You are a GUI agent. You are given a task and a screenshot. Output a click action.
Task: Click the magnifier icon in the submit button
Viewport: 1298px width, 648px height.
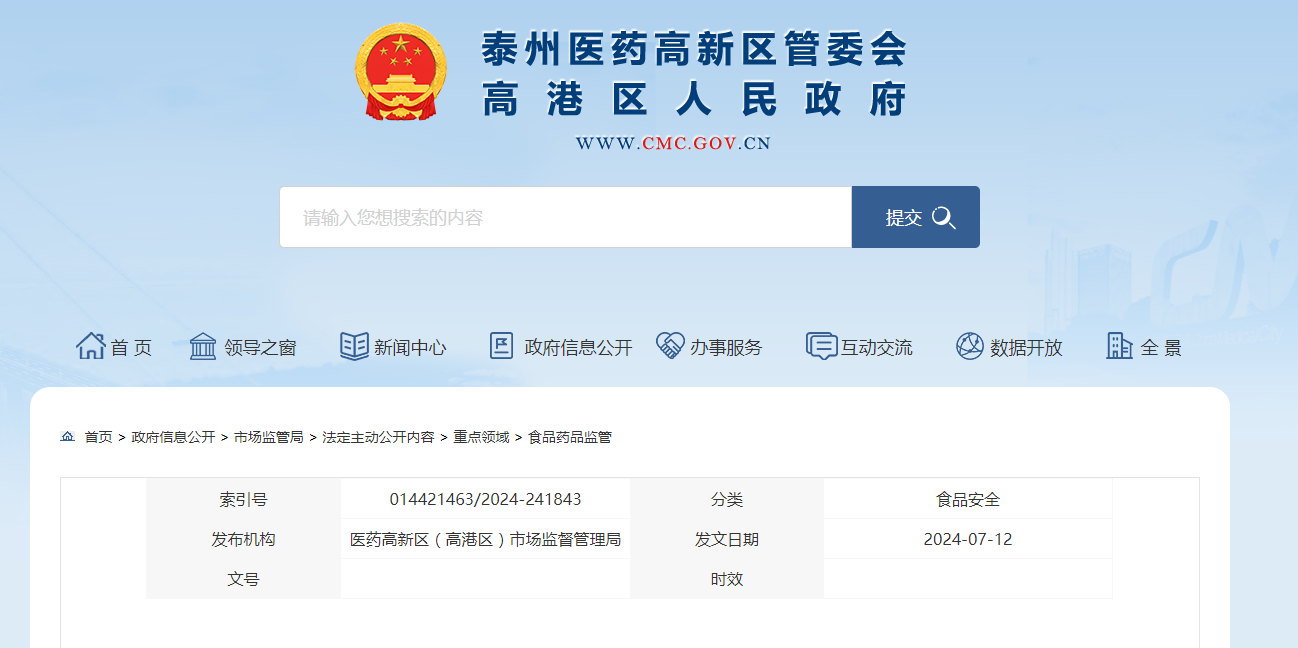(943, 216)
